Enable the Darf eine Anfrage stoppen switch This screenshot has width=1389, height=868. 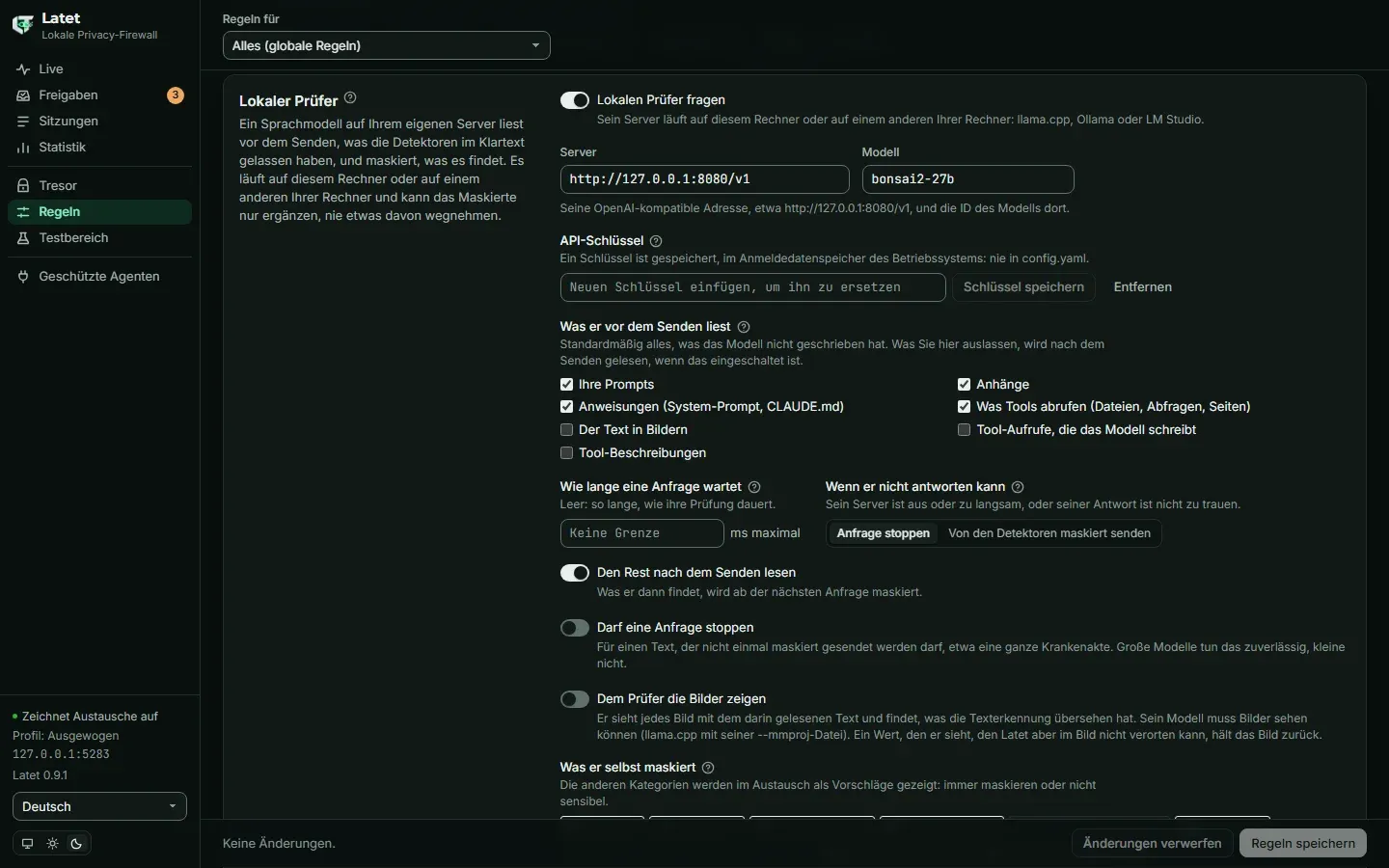click(575, 628)
